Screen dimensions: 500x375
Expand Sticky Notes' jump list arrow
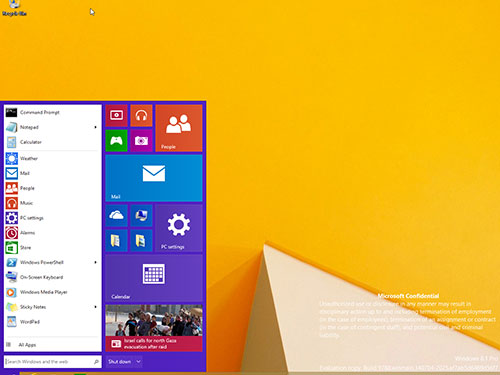95,307
